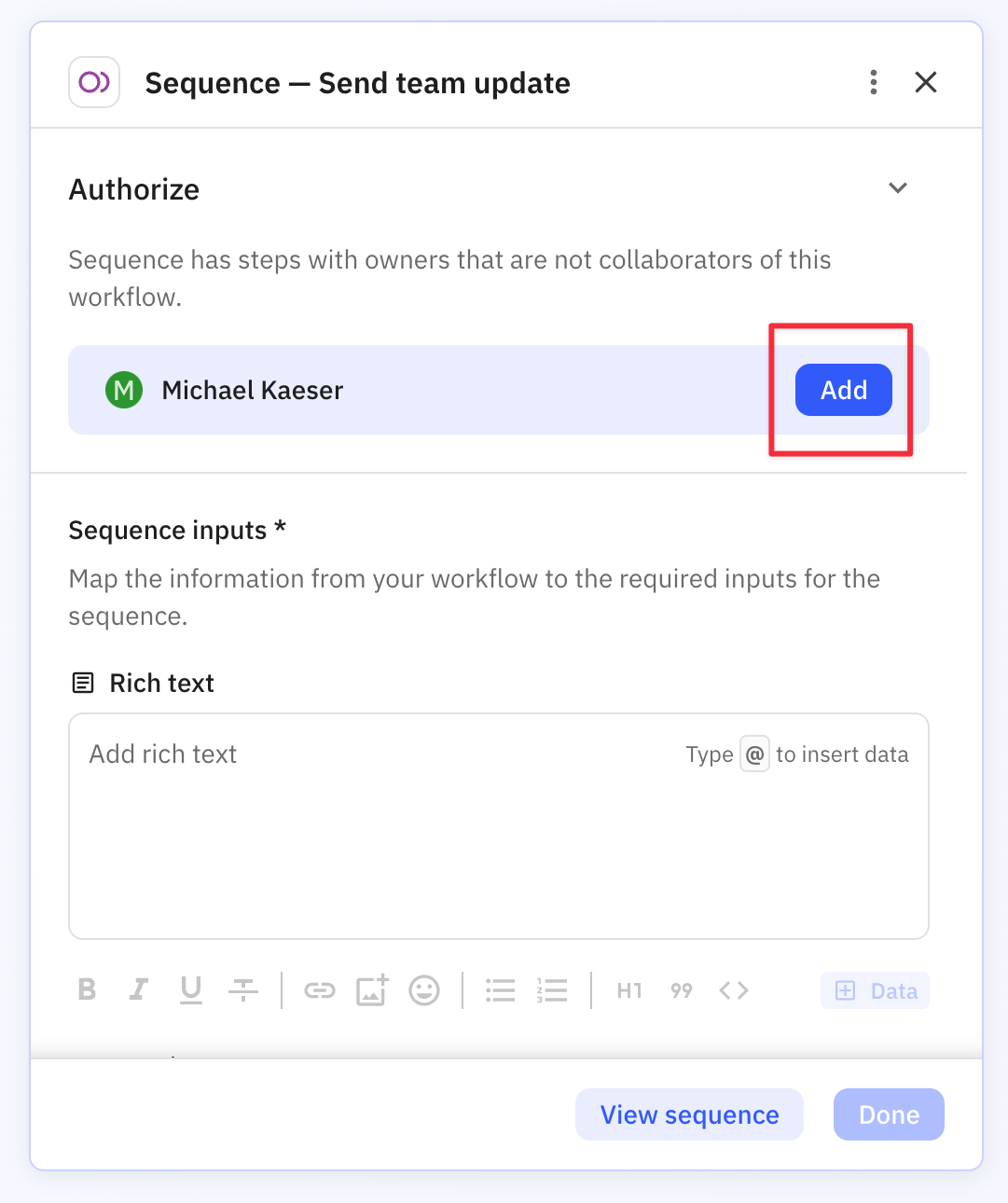The height and width of the screenshot is (1203, 1008).
Task: Click the Sequence app icon in the header
Action: tap(93, 82)
